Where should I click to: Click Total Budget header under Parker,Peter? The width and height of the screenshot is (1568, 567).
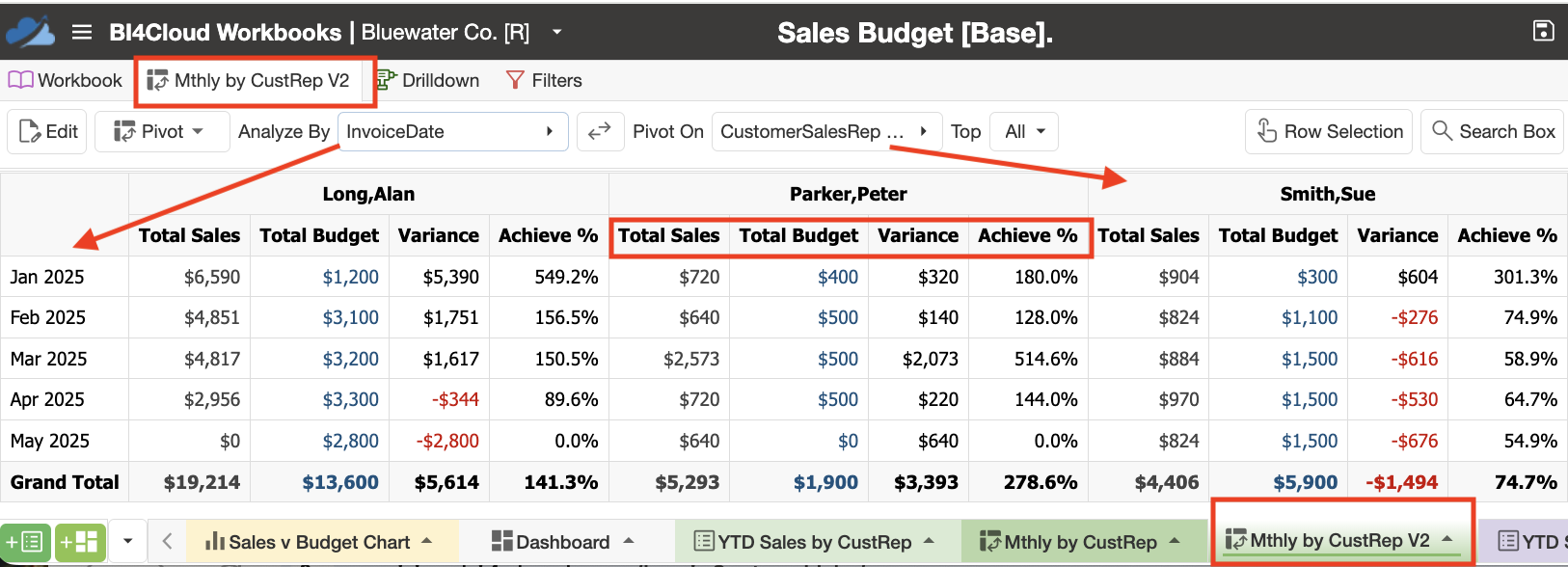point(798,235)
